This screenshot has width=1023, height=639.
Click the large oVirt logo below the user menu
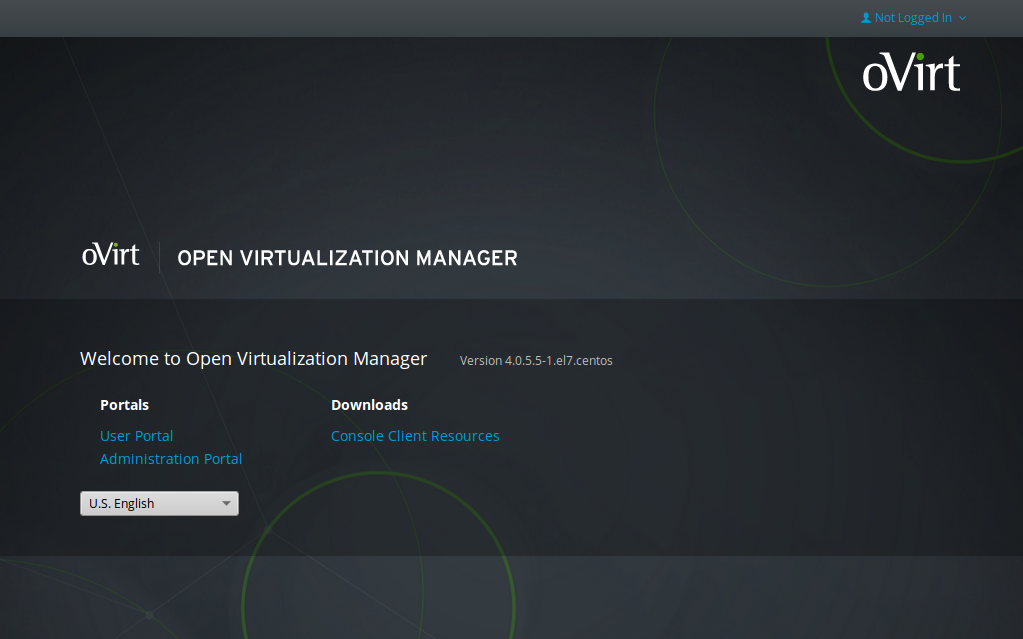pyautogui.click(x=911, y=72)
